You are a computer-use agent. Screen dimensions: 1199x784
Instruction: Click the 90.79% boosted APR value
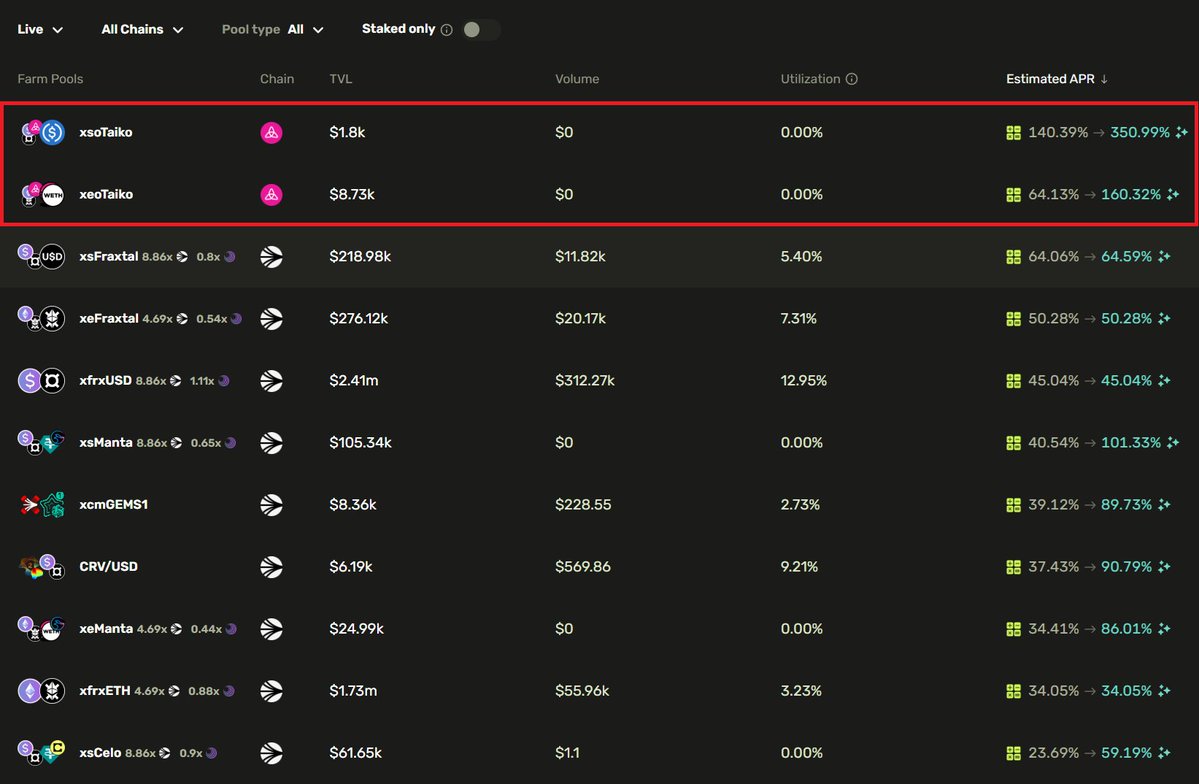click(1126, 567)
